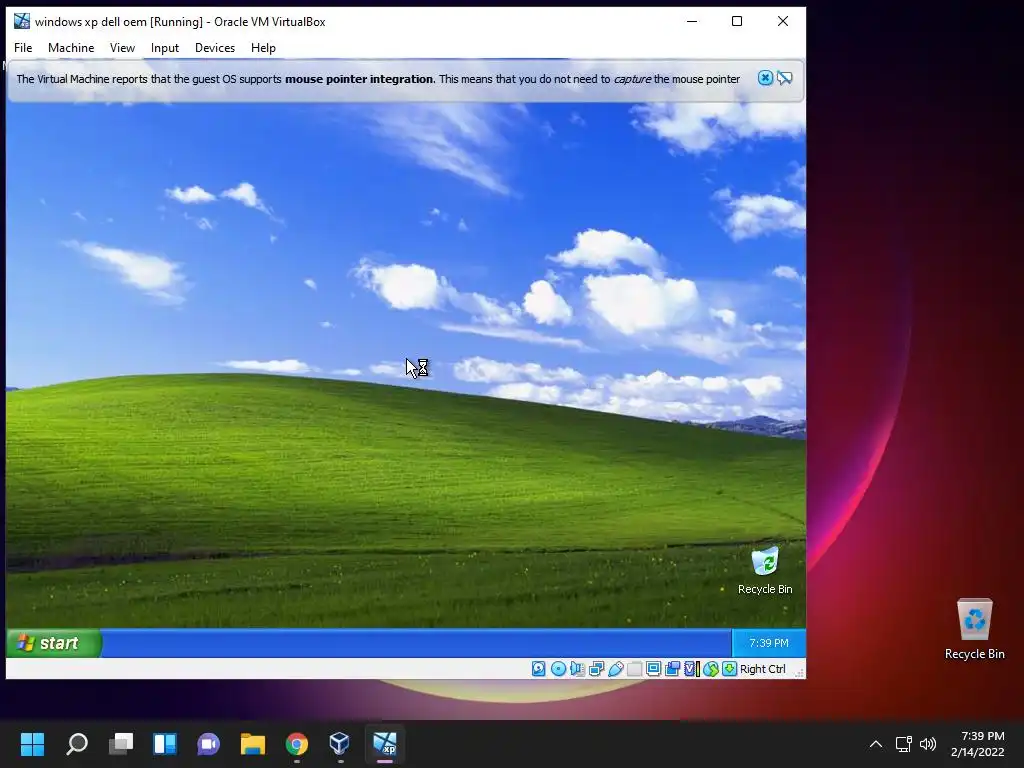Click the shared folders status icon

pyautogui.click(x=634, y=669)
